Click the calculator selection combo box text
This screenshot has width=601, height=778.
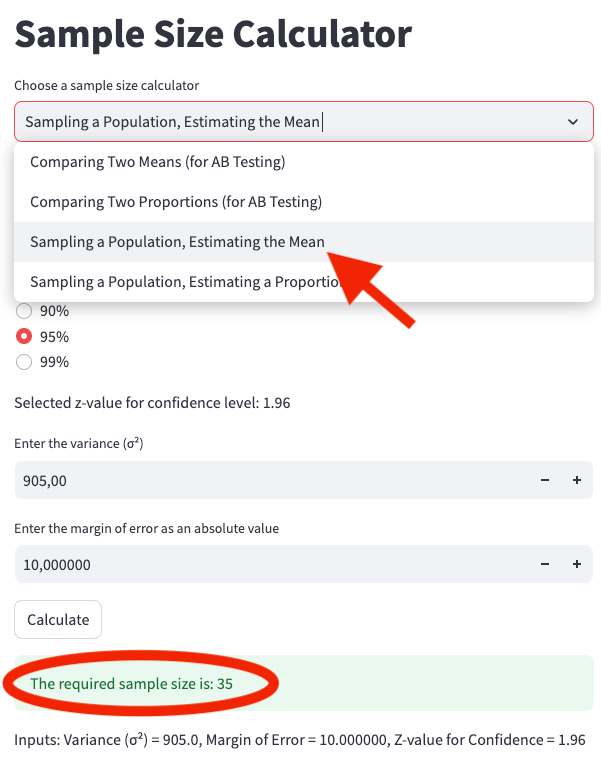click(x=174, y=122)
